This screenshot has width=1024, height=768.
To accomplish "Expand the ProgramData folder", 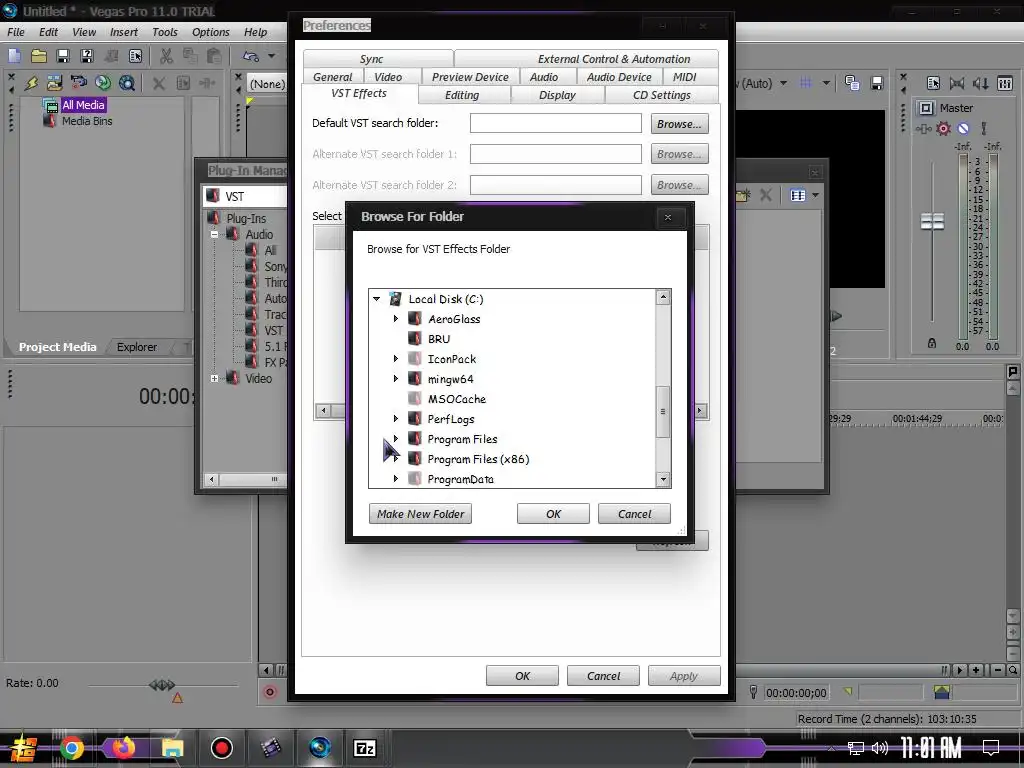I will 396,479.
